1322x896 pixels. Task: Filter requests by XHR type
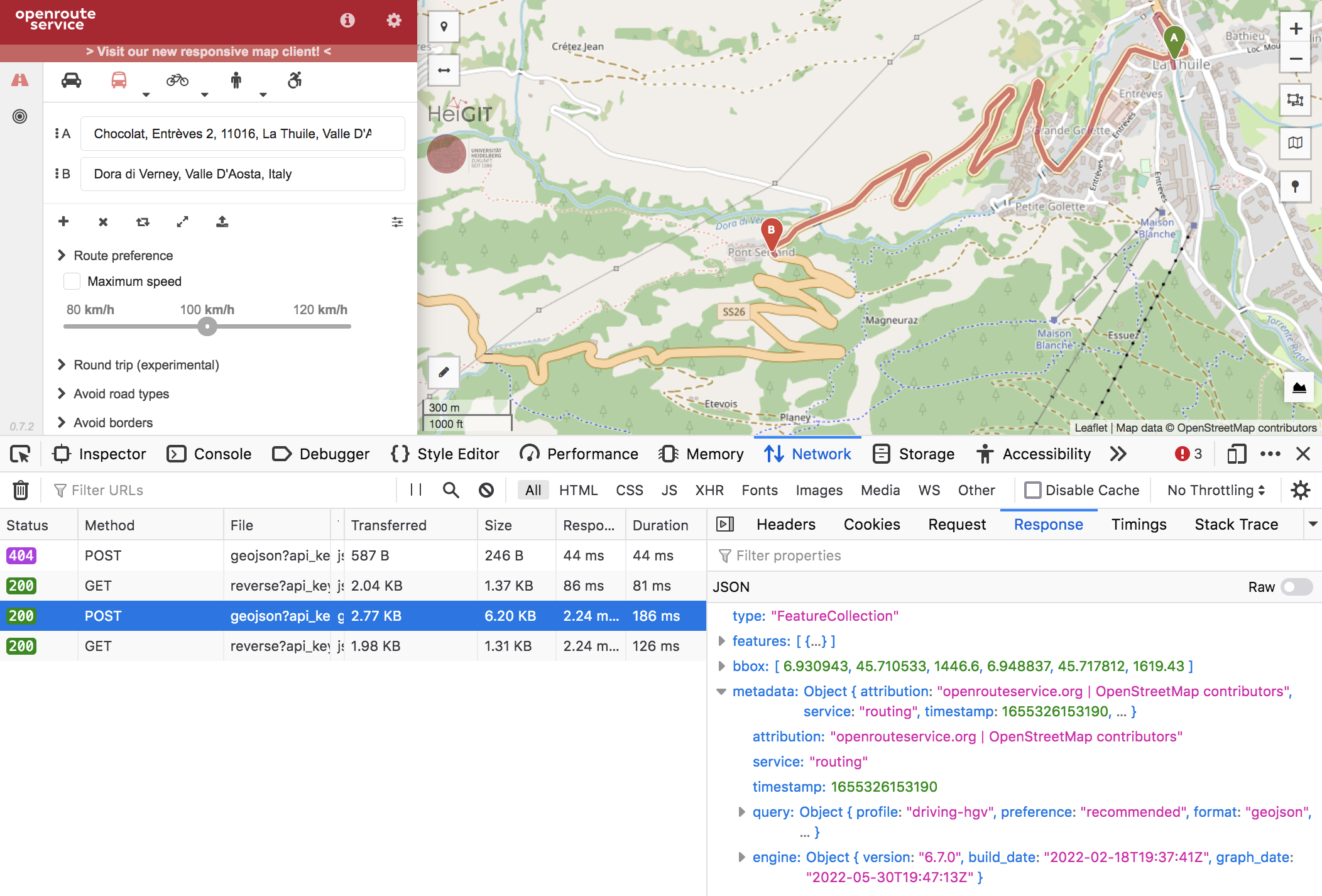pos(709,490)
